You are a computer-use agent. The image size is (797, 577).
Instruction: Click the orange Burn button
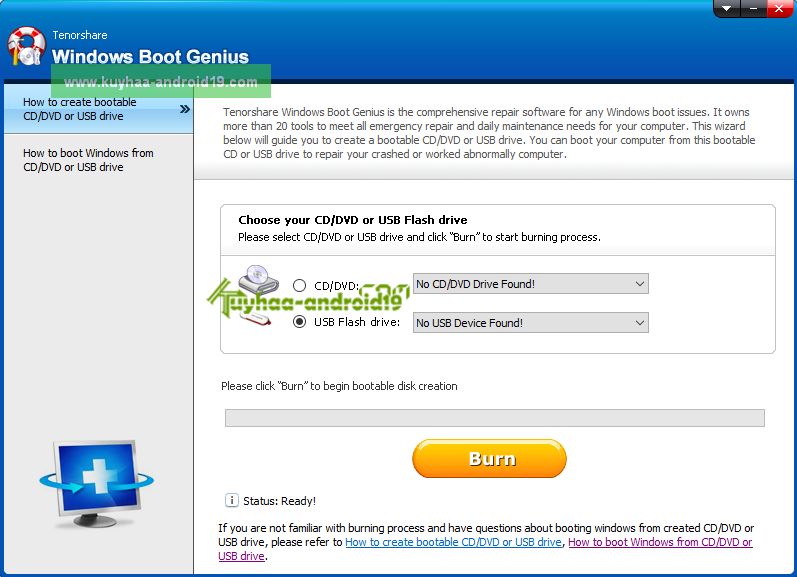pos(489,459)
